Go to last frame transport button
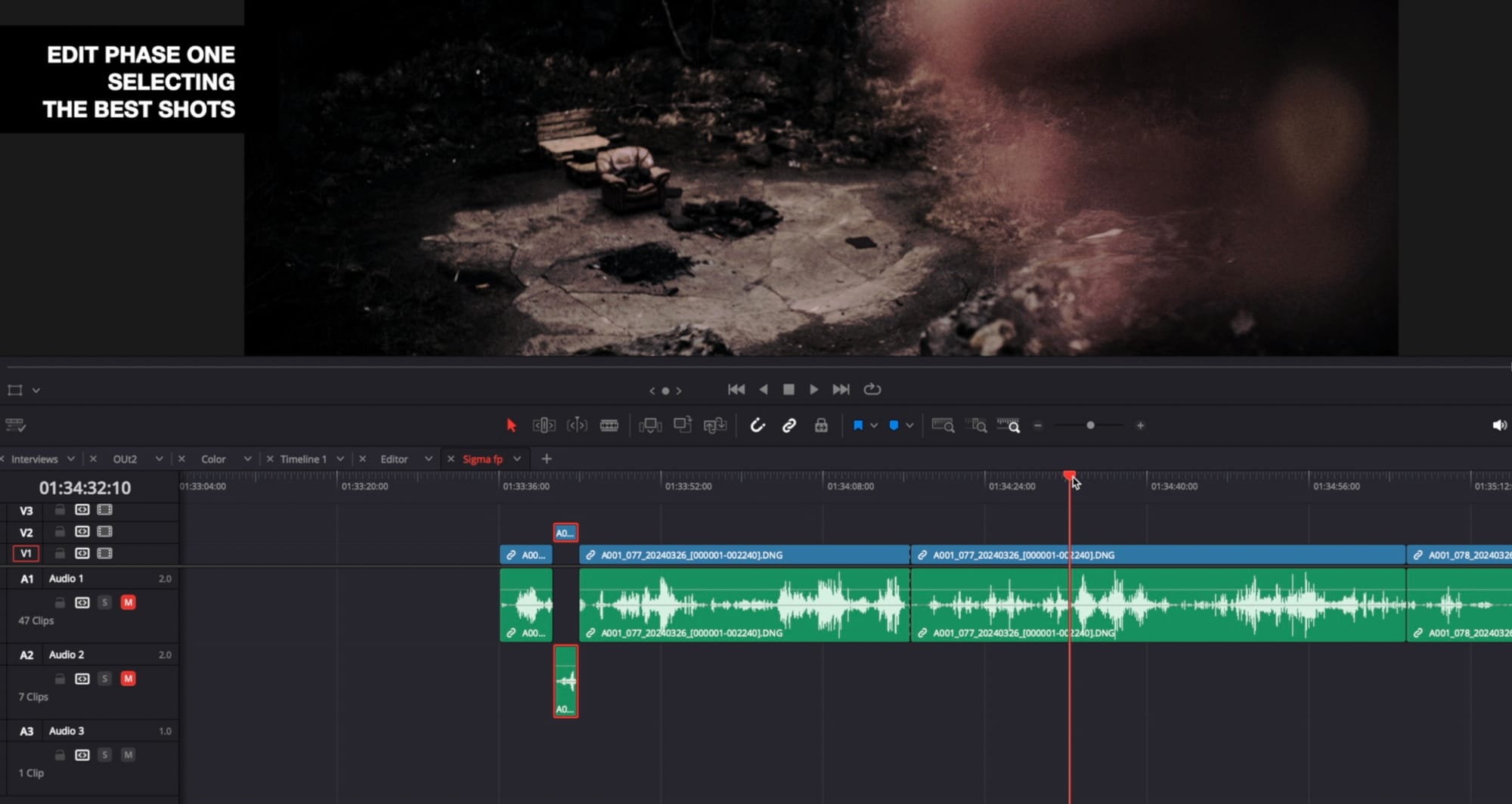 (841, 389)
